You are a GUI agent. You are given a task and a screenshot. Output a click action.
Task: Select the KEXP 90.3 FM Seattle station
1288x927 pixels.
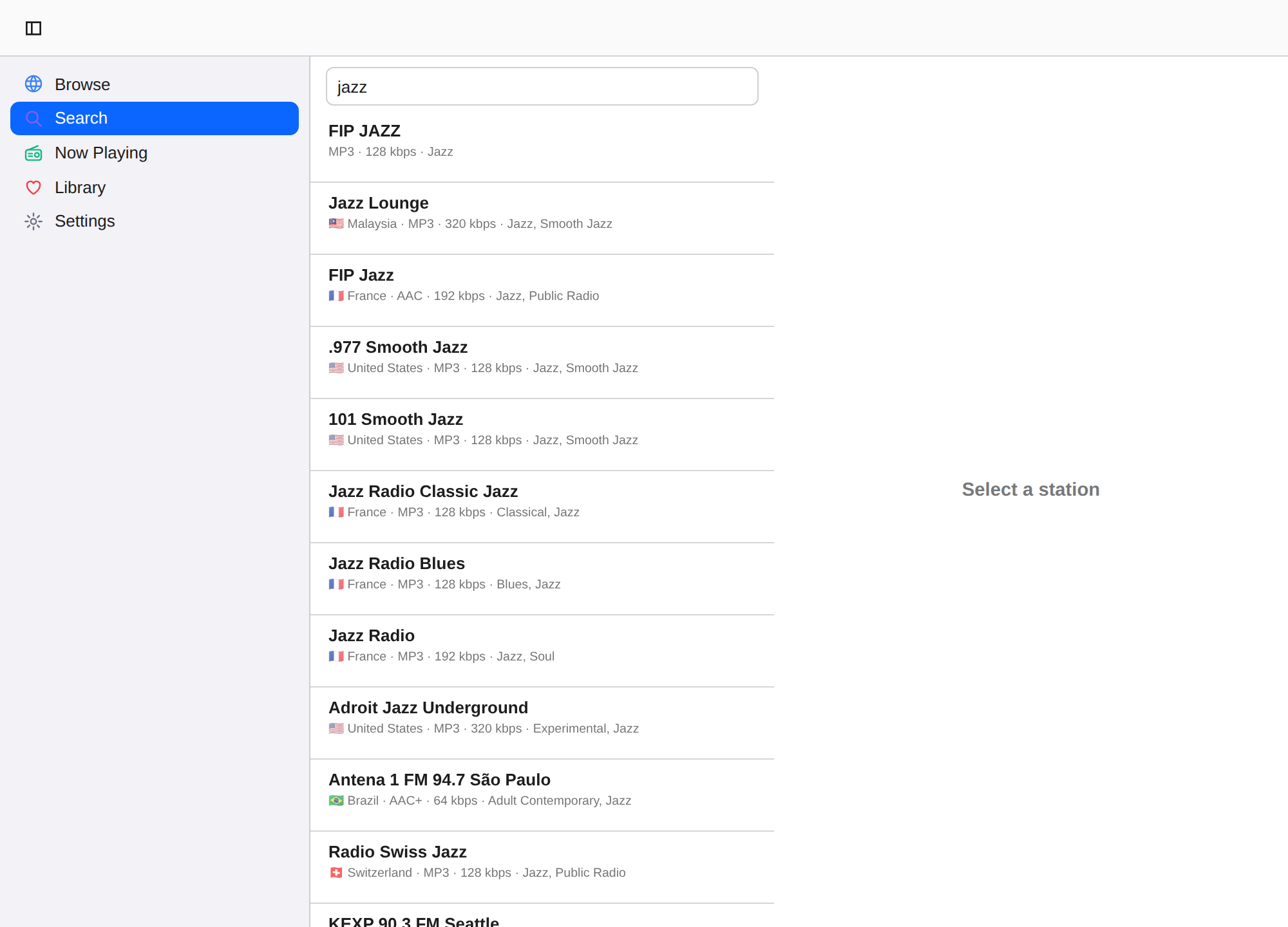(x=542, y=916)
